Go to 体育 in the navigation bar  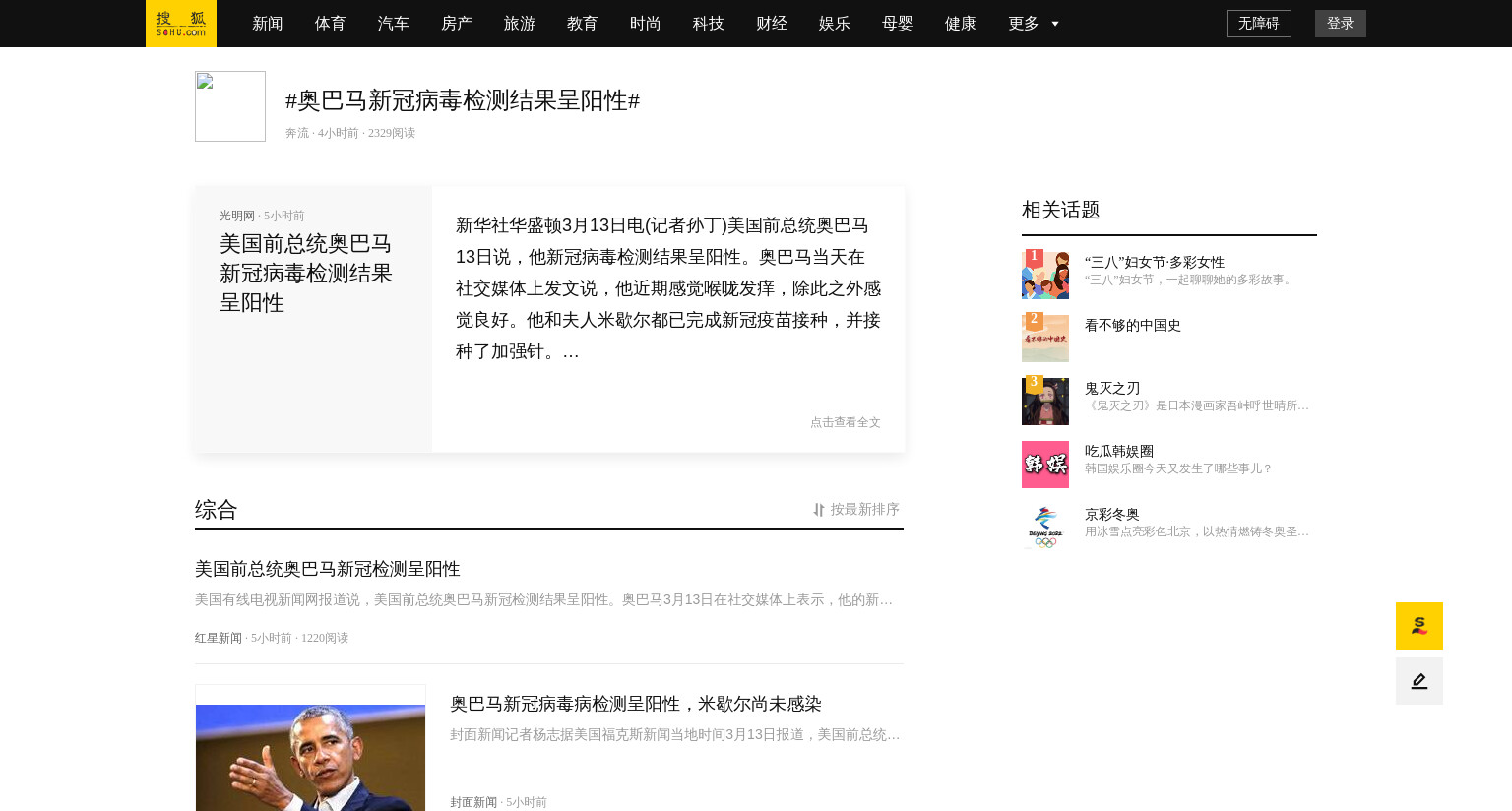coord(331,24)
